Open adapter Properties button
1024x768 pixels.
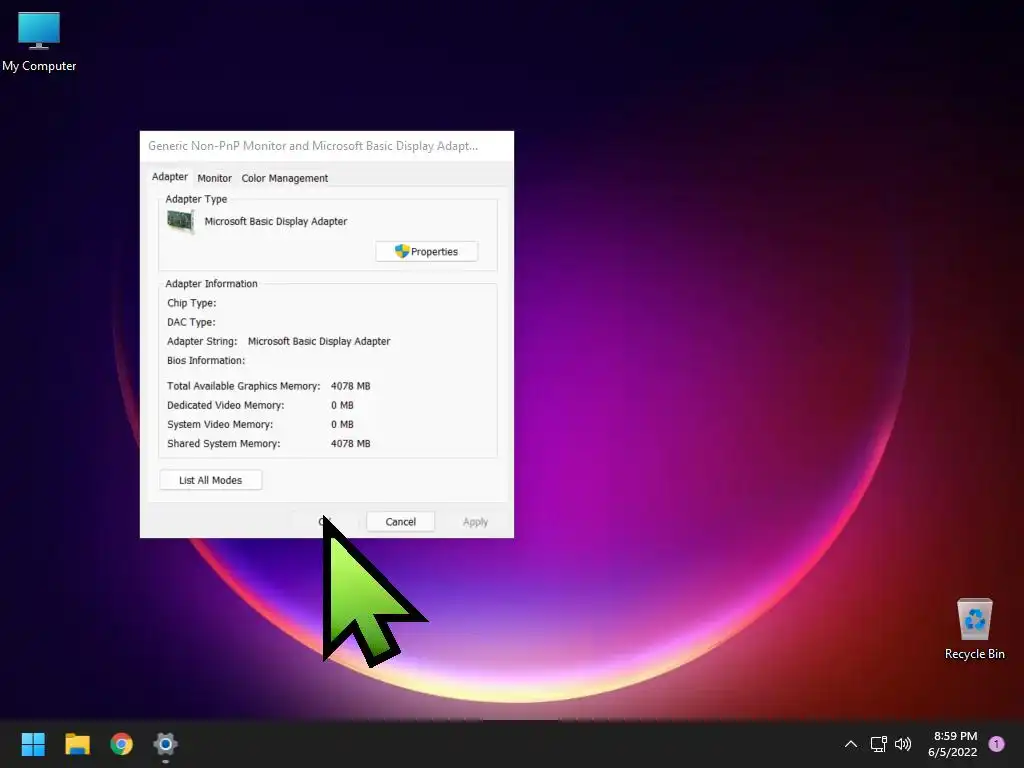tap(426, 251)
